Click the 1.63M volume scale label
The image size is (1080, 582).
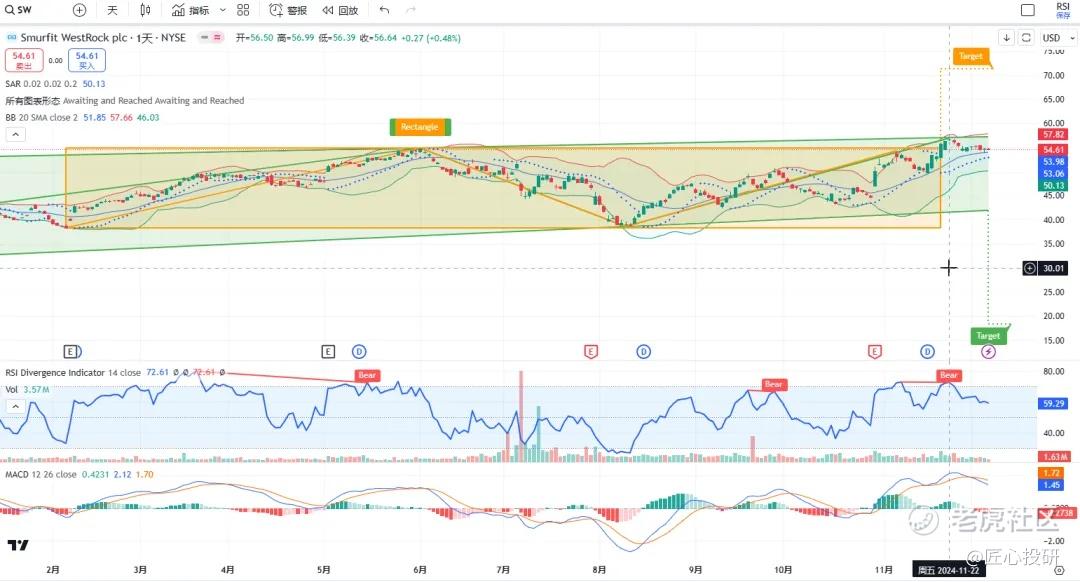pyautogui.click(x=1054, y=457)
